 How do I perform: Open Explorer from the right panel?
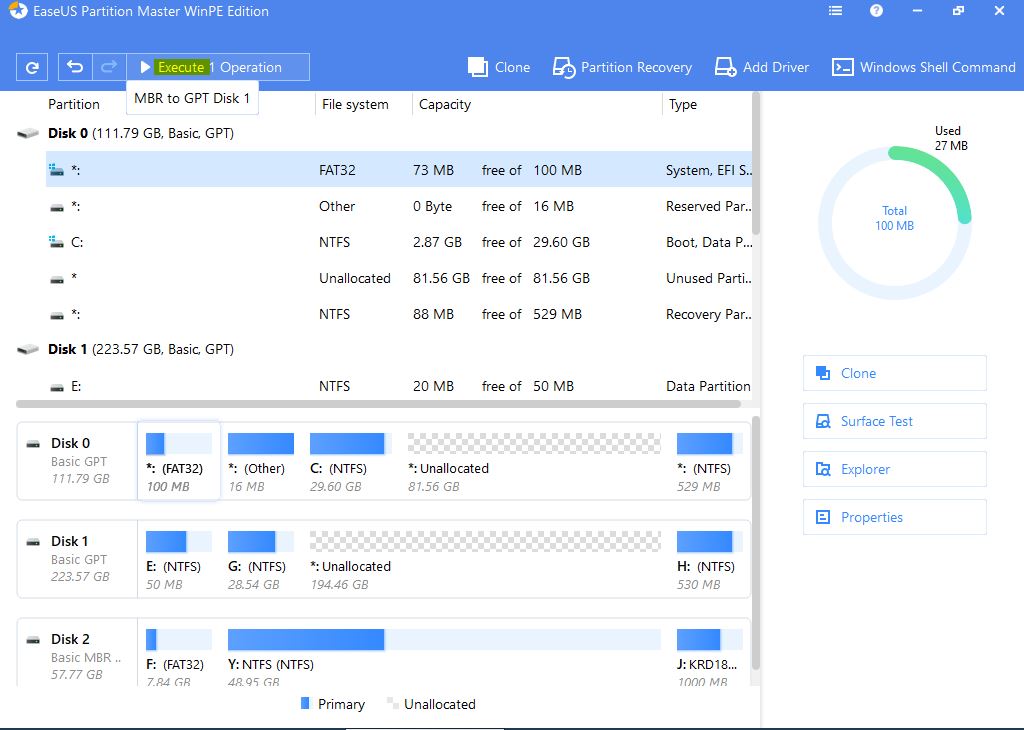click(x=894, y=469)
